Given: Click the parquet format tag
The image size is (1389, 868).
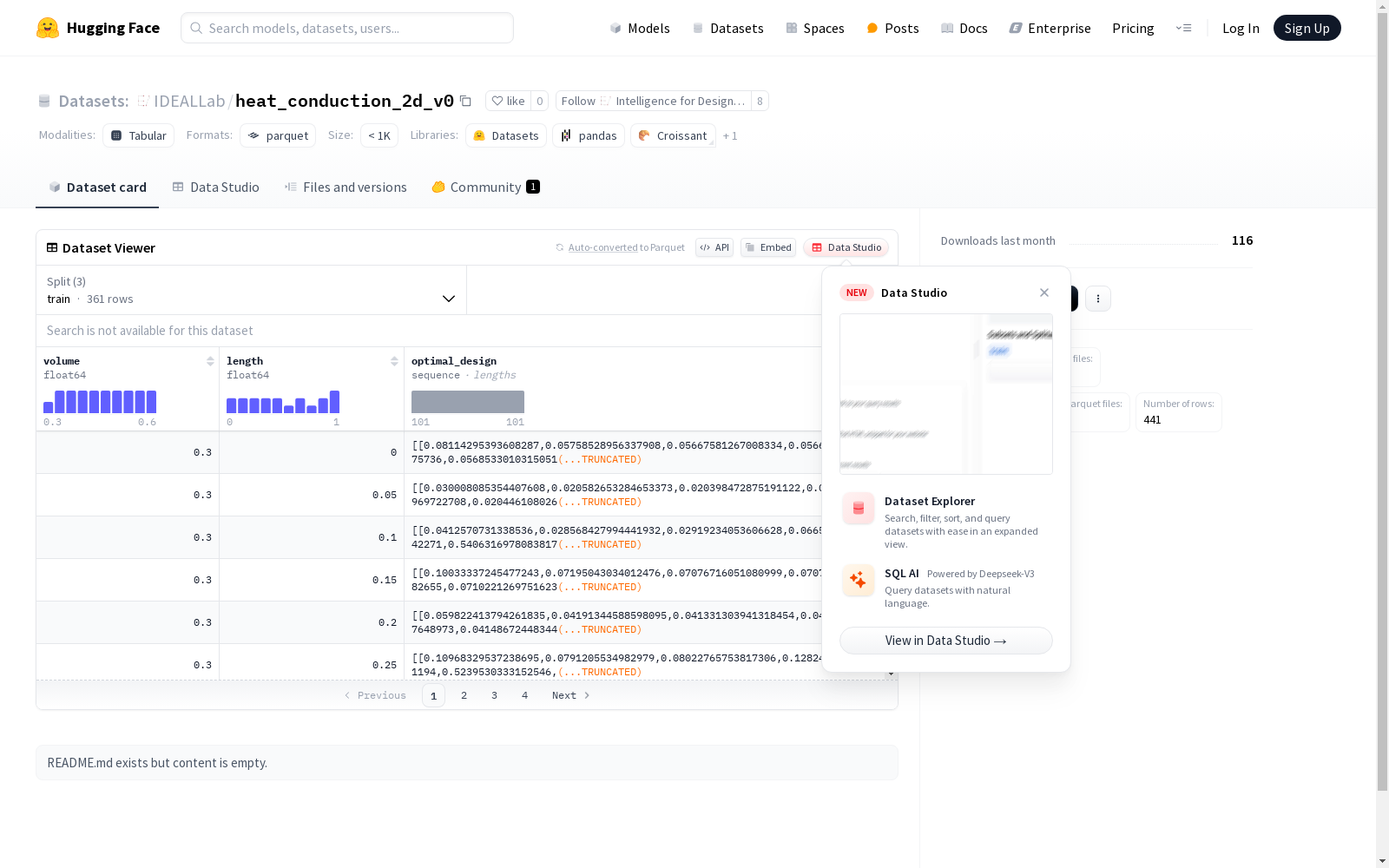Looking at the screenshot, I should (x=278, y=135).
